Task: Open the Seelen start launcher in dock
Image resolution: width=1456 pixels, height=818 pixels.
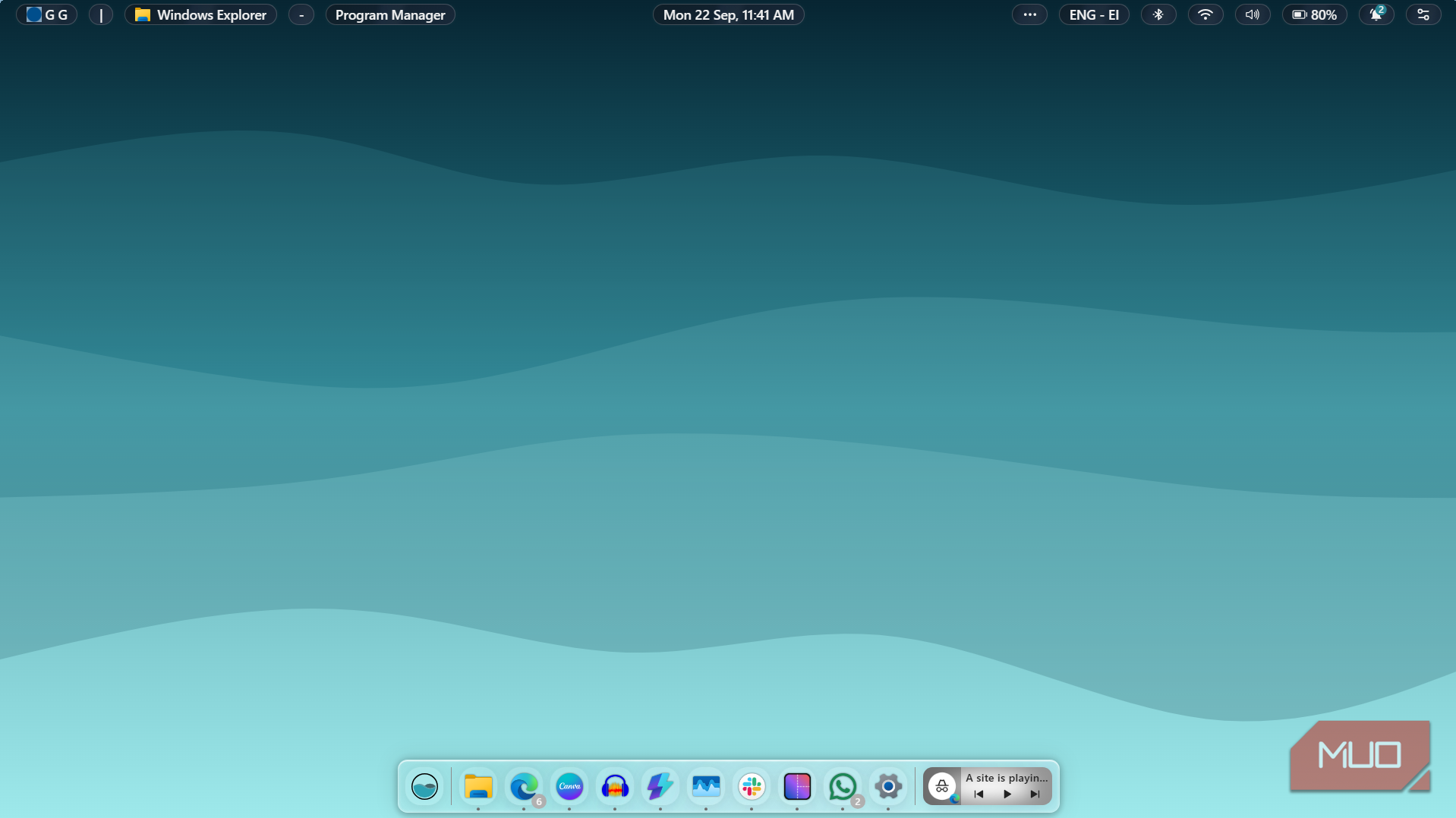Action: [424, 786]
